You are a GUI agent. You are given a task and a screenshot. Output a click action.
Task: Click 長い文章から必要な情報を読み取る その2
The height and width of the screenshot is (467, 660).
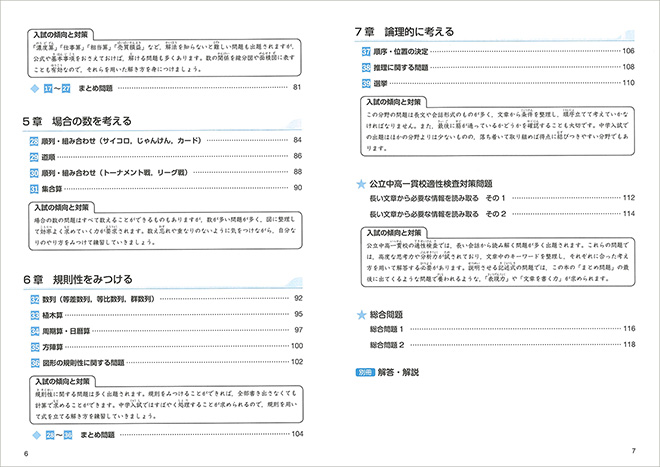438,214
